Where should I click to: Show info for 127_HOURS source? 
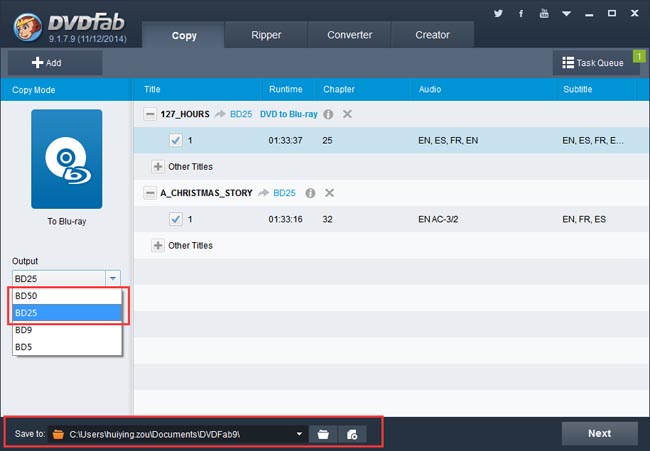point(328,114)
